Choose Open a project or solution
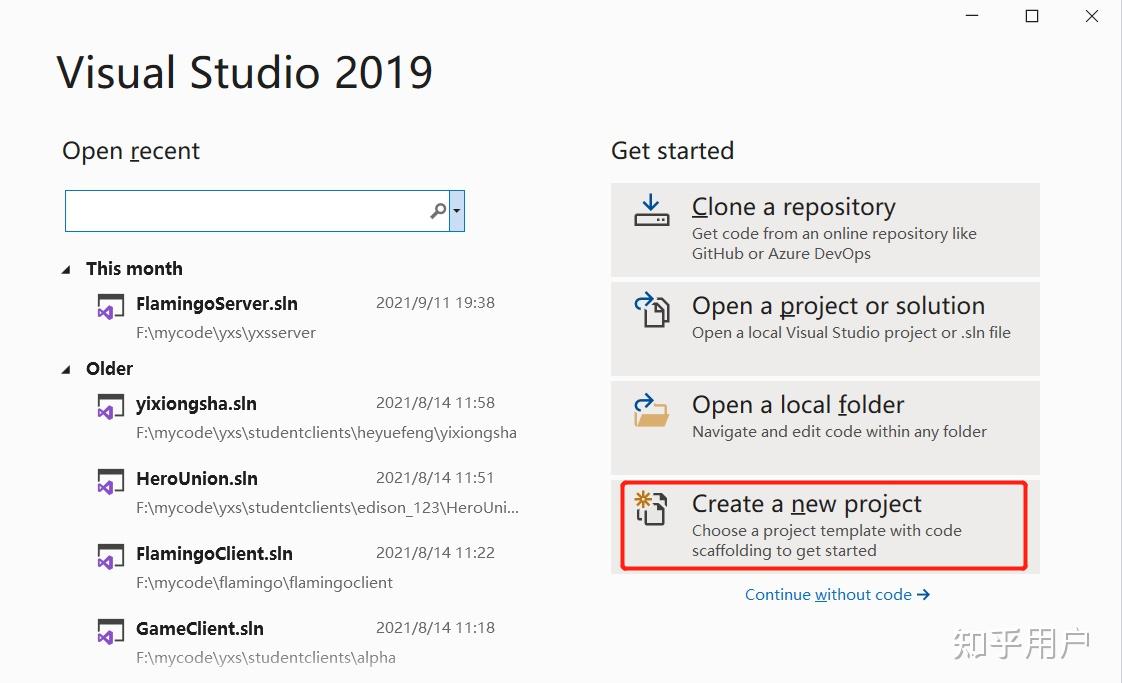The height and width of the screenshot is (683, 1122). point(825,329)
